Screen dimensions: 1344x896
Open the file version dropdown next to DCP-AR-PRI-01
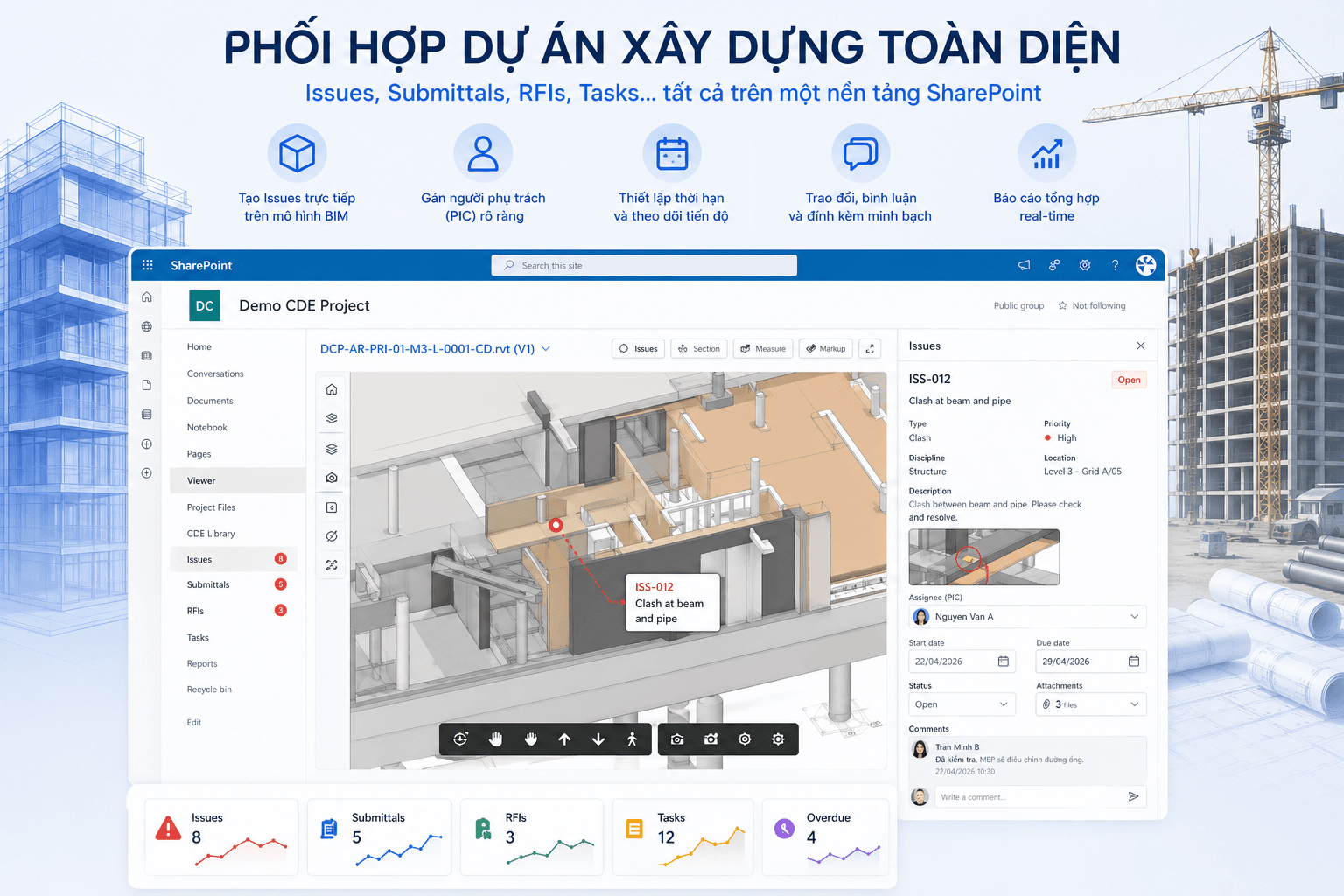(545, 348)
